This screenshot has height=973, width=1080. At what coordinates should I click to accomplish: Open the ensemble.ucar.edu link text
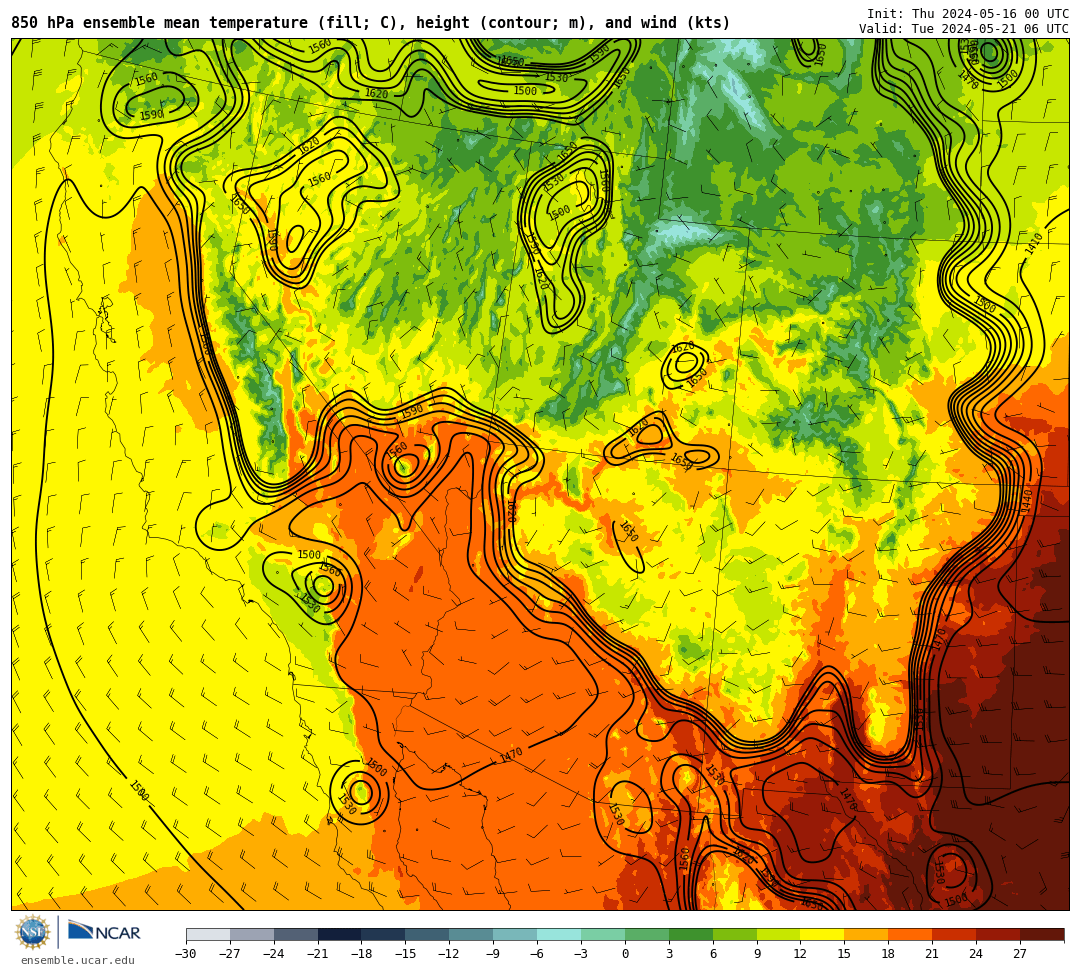(78, 960)
